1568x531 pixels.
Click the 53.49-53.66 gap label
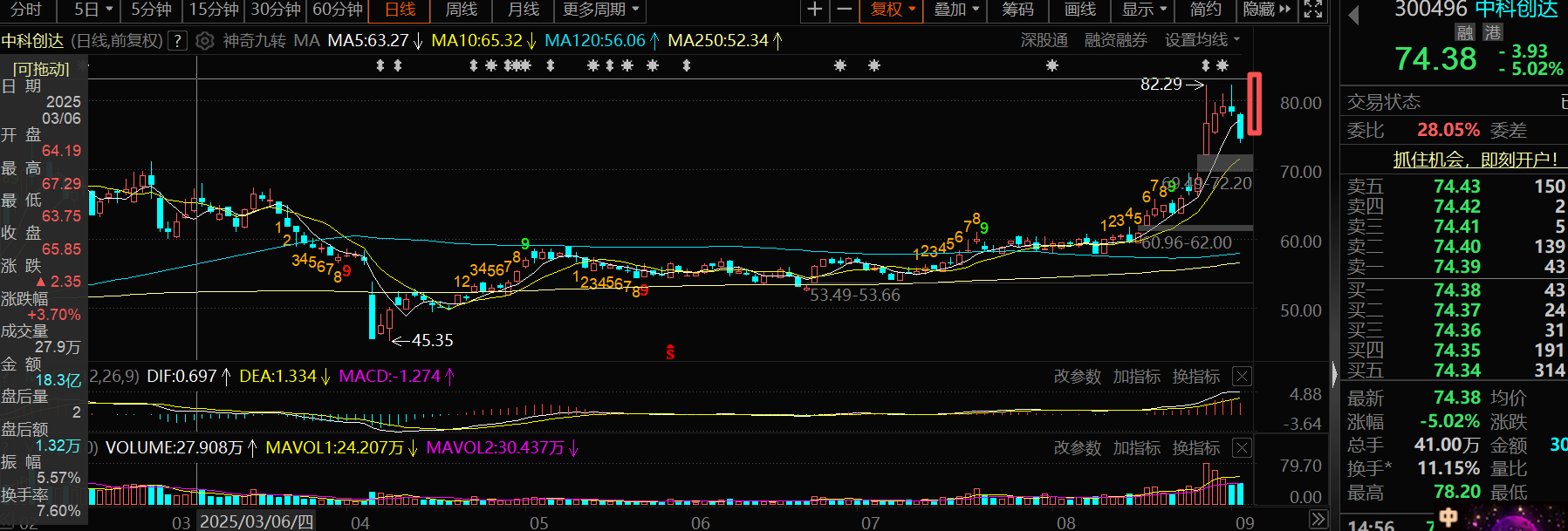[x=855, y=296]
